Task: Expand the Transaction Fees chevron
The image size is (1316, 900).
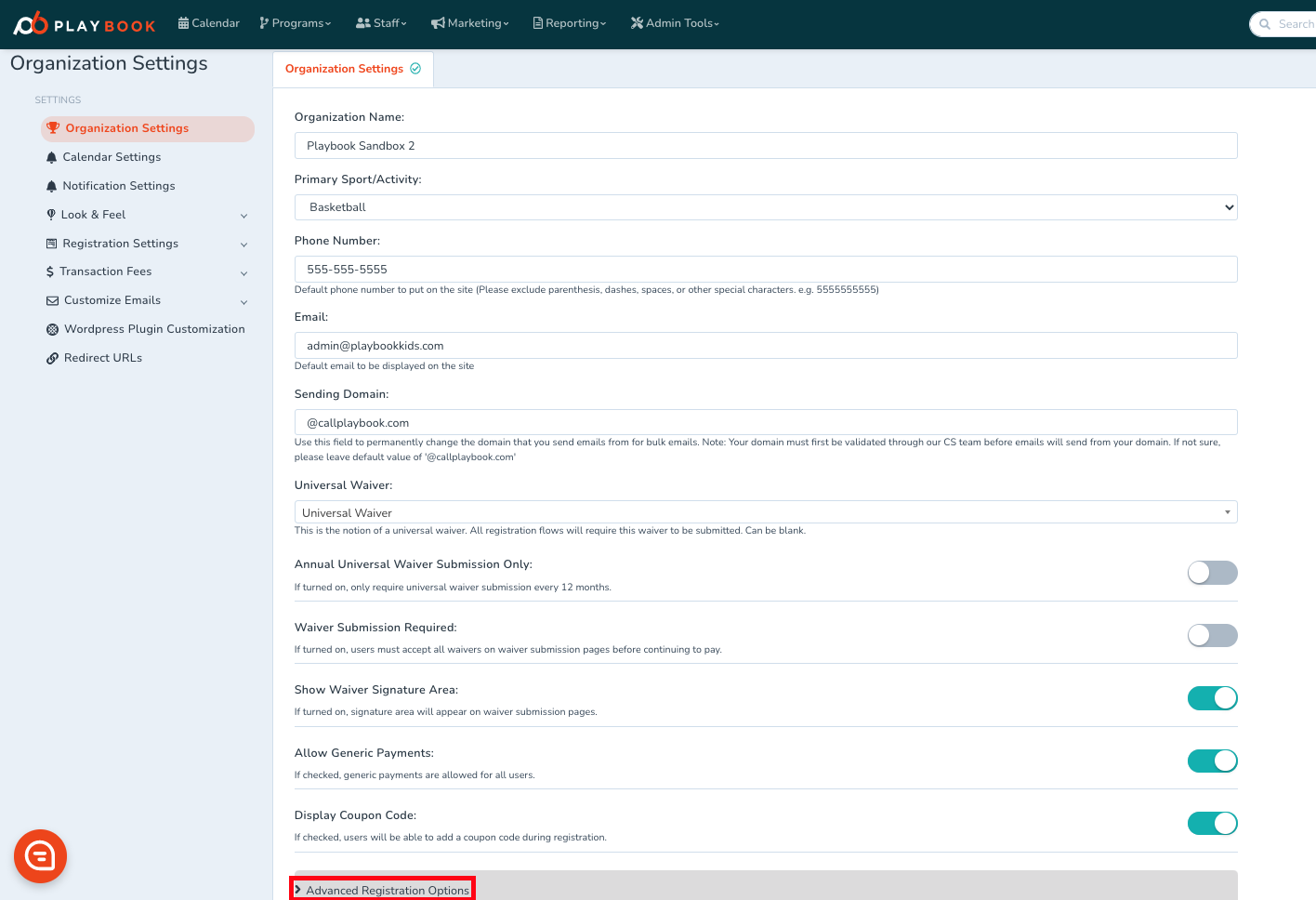Action: pyautogui.click(x=244, y=273)
